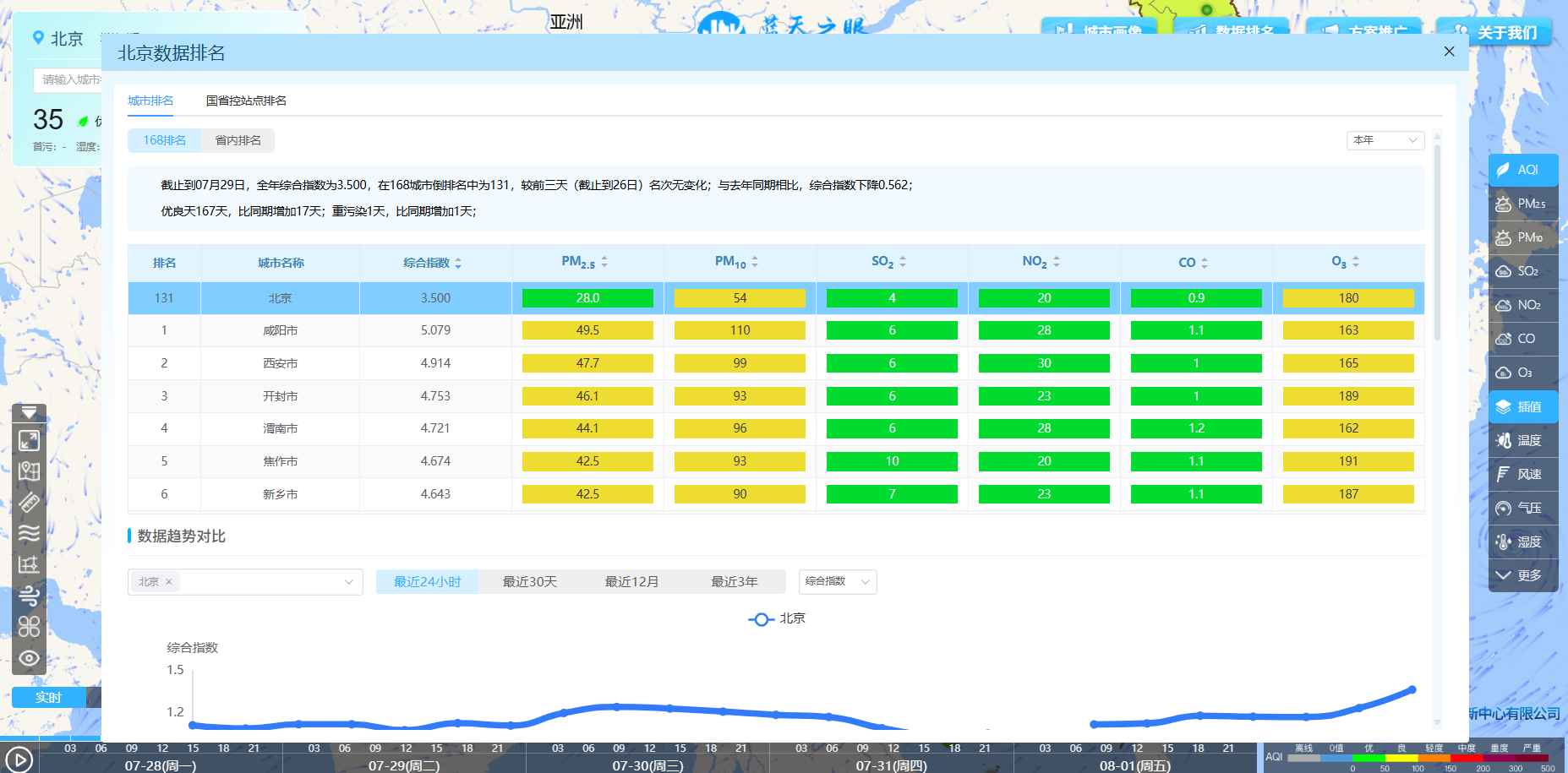Click the 07-30(周三) timeline date

pos(647,765)
